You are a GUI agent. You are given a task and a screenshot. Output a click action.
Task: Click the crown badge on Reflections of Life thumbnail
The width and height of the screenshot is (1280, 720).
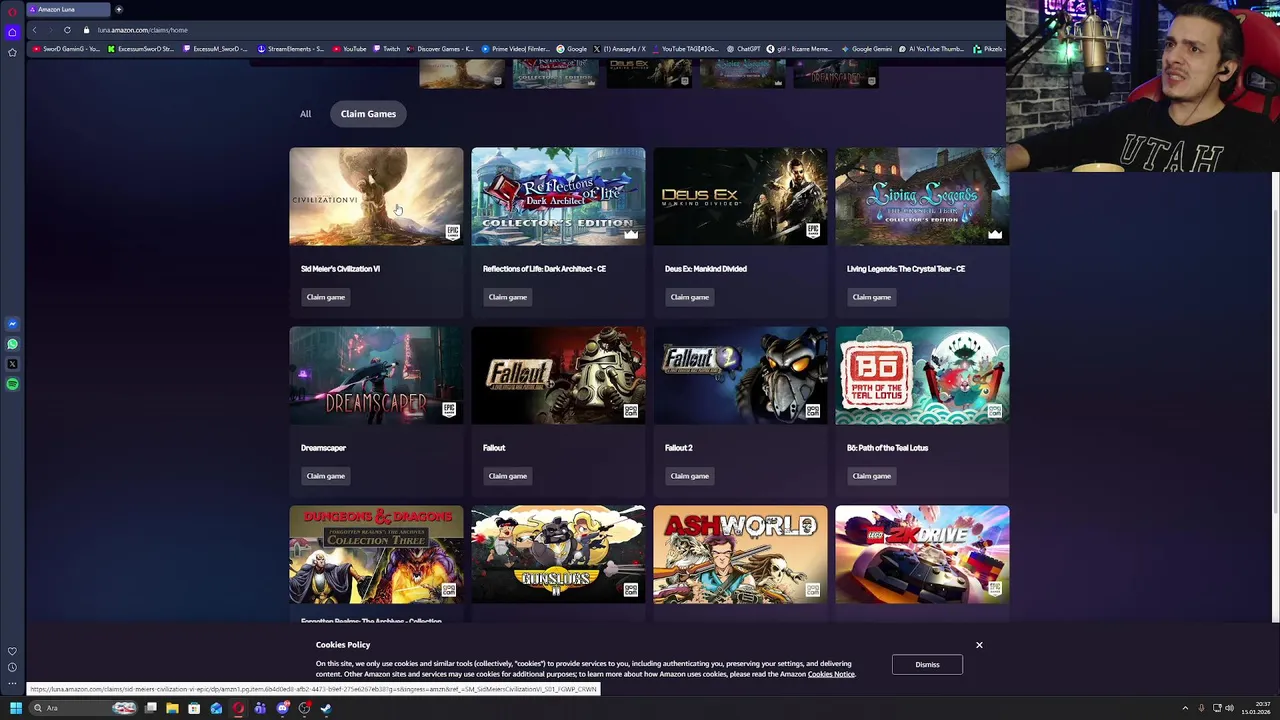pos(631,234)
